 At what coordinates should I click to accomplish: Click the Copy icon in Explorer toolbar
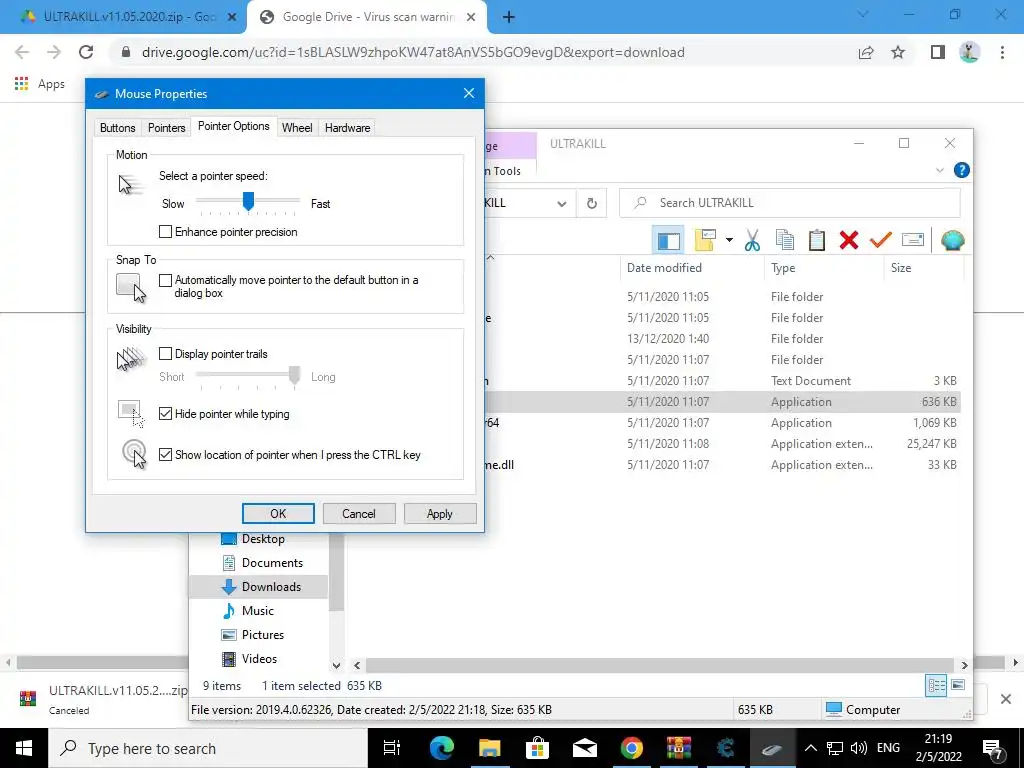(x=785, y=240)
